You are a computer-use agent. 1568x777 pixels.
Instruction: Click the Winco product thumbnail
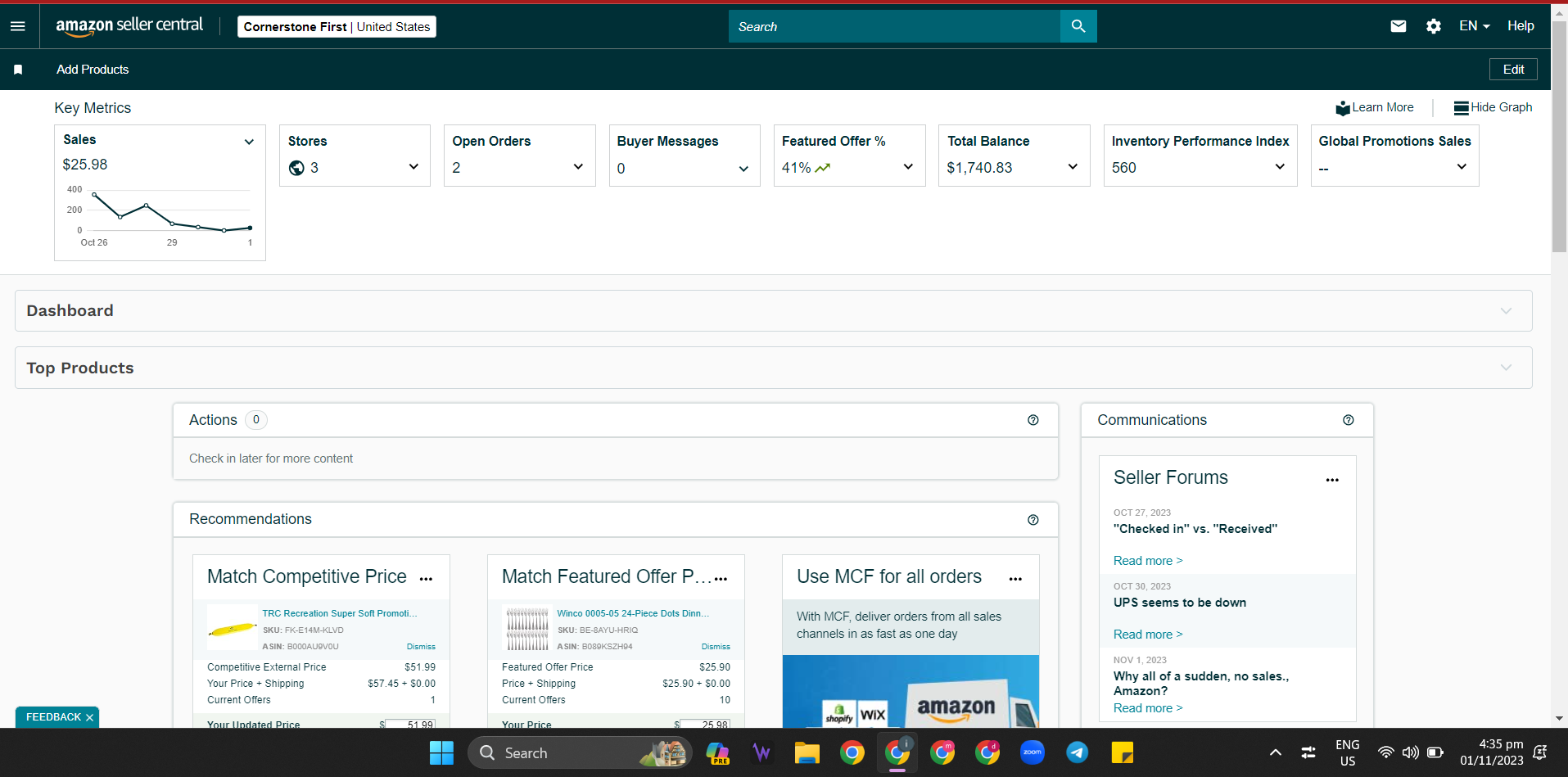click(x=527, y=628)
